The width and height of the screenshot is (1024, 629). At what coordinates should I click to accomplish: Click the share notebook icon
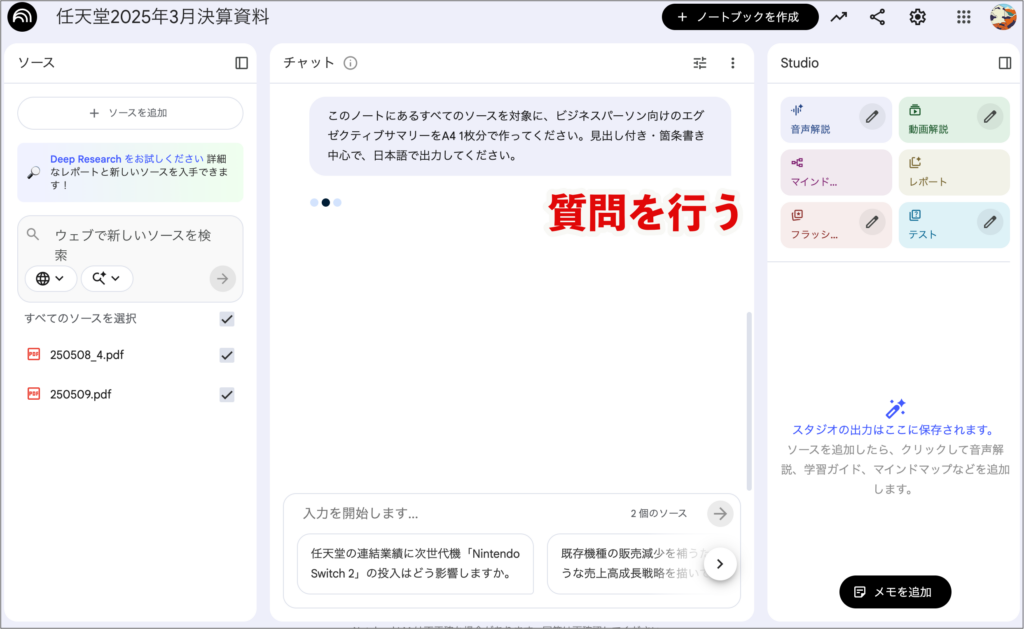click(x=877, y=17)
